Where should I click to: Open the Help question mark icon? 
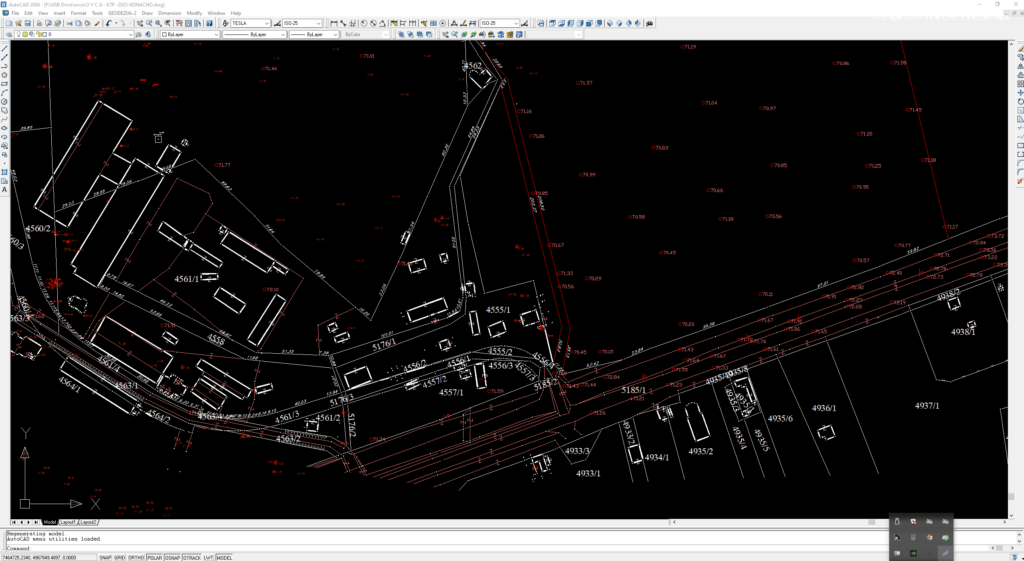(x=209, y=22)
